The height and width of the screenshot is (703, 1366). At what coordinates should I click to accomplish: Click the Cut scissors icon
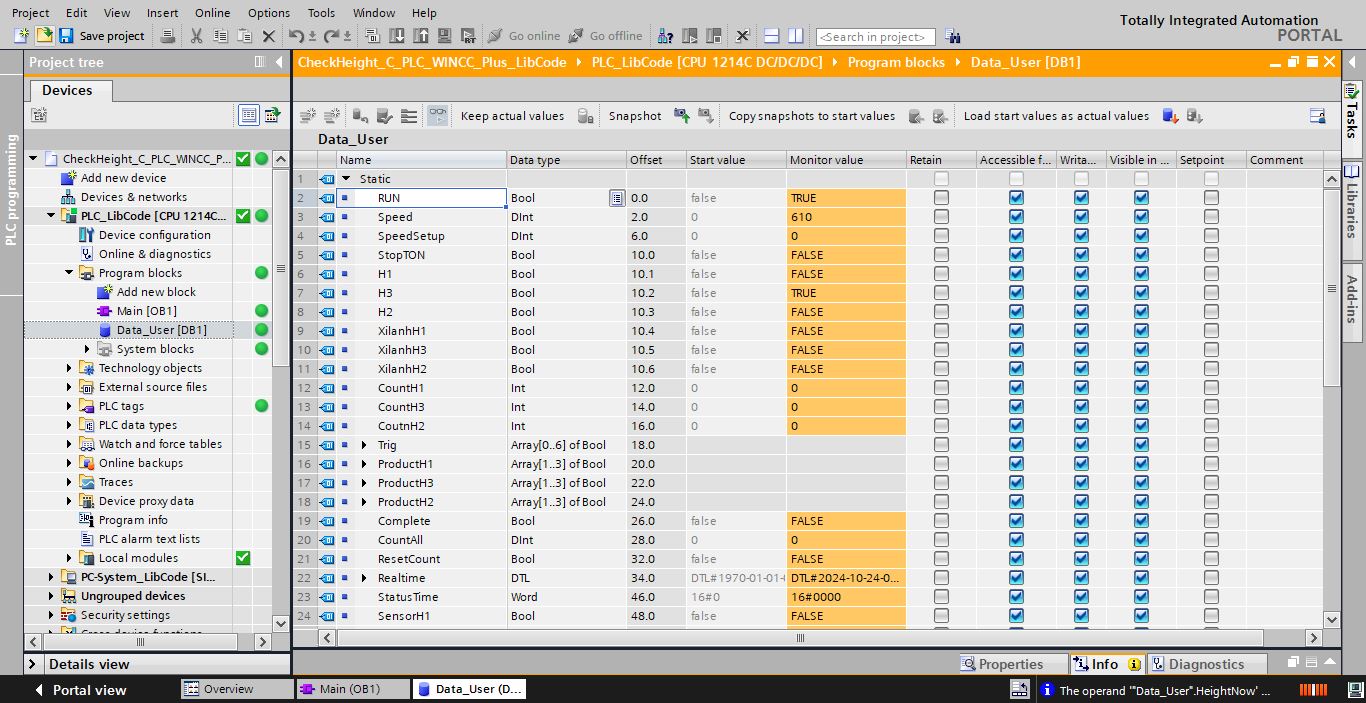196,36
